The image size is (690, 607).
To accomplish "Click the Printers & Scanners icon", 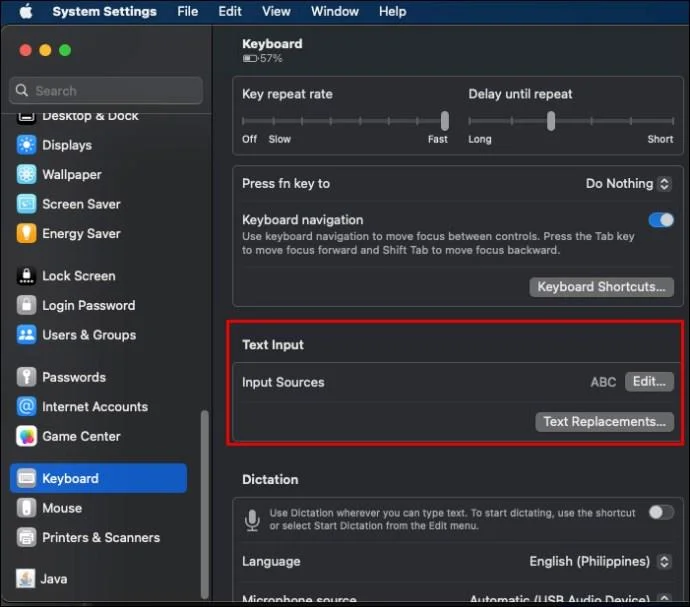I will (26, 537).
